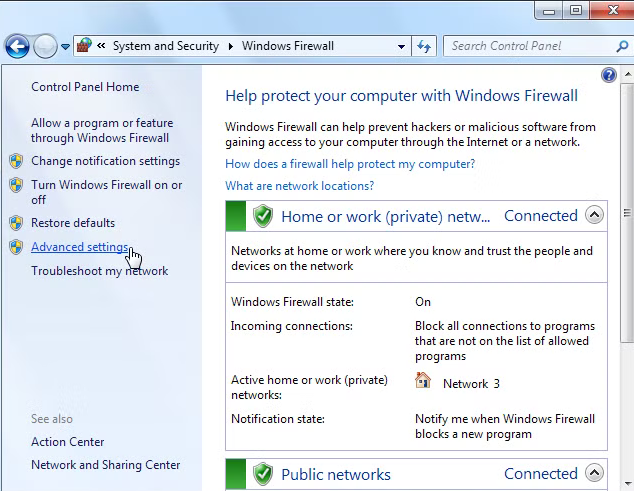Collapse the Public networks section
This screenshot has width=634, height=491.
(x=594, y=473)
